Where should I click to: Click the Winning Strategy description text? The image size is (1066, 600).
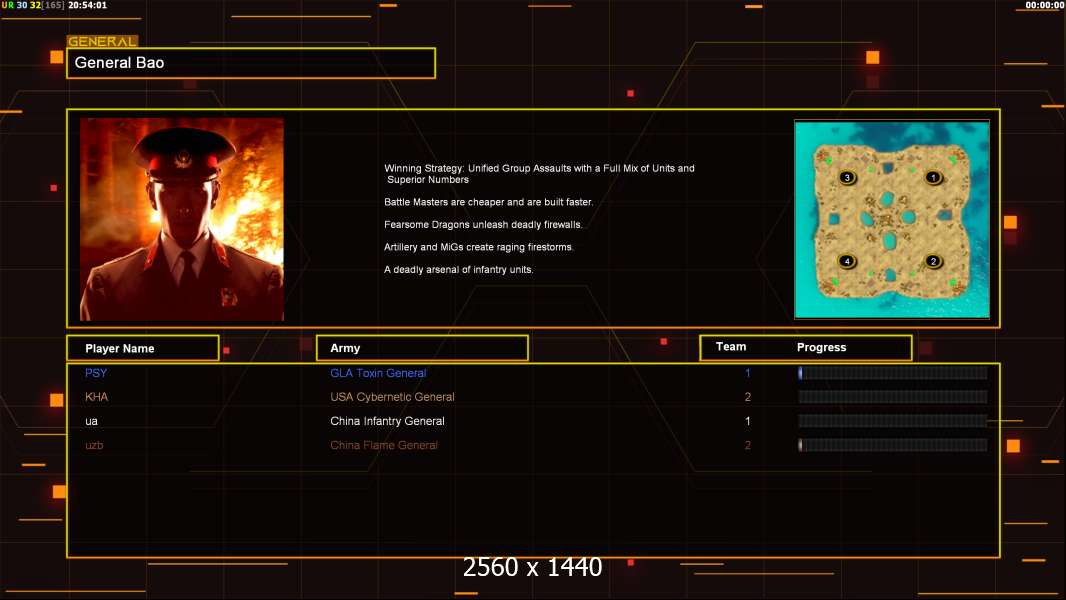pyautogui.click(x=539, y=174)
